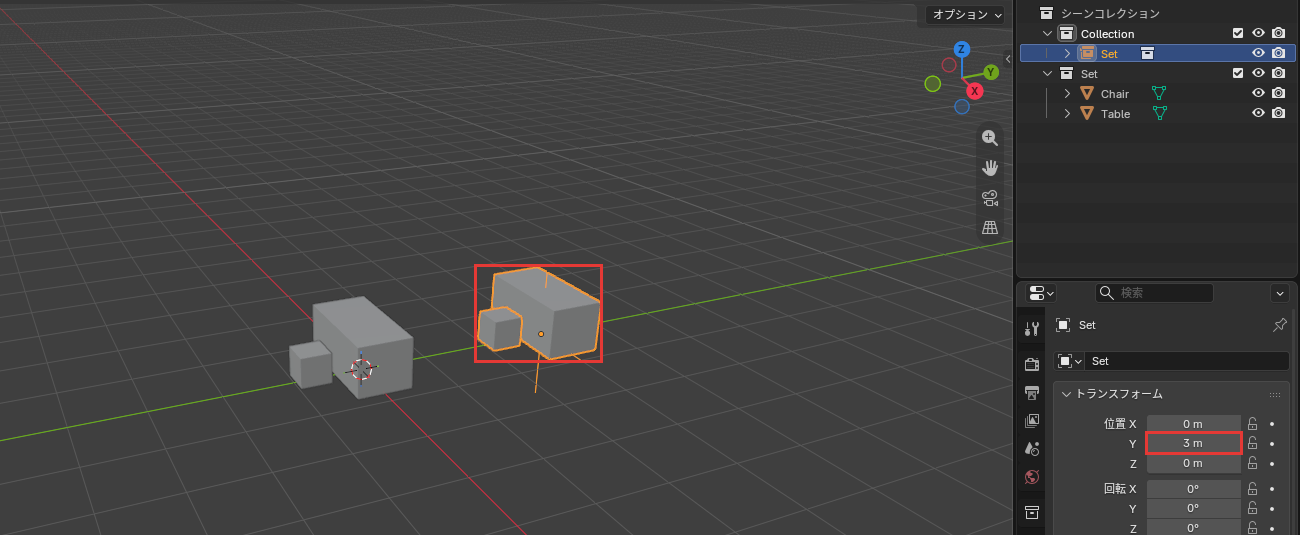Disable Chair in renders via camera icon
Screen dimensions: 1300x535
[x=1278, y=93]
